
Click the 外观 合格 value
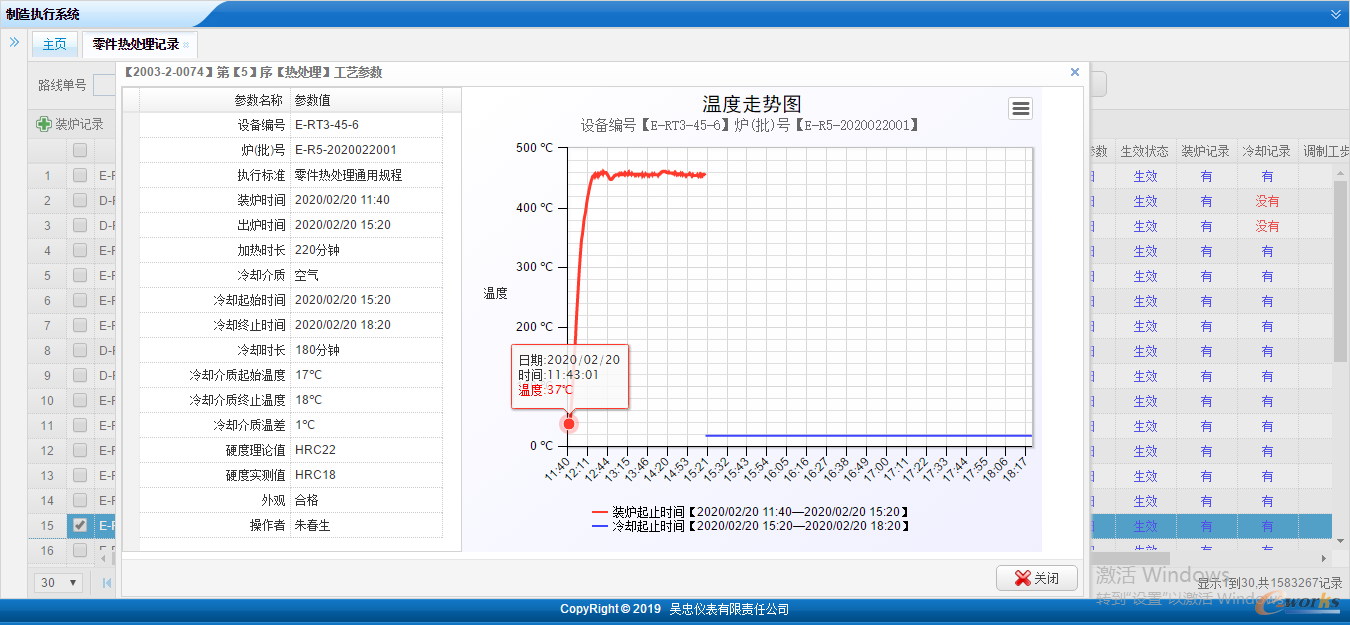click(307, 500)
